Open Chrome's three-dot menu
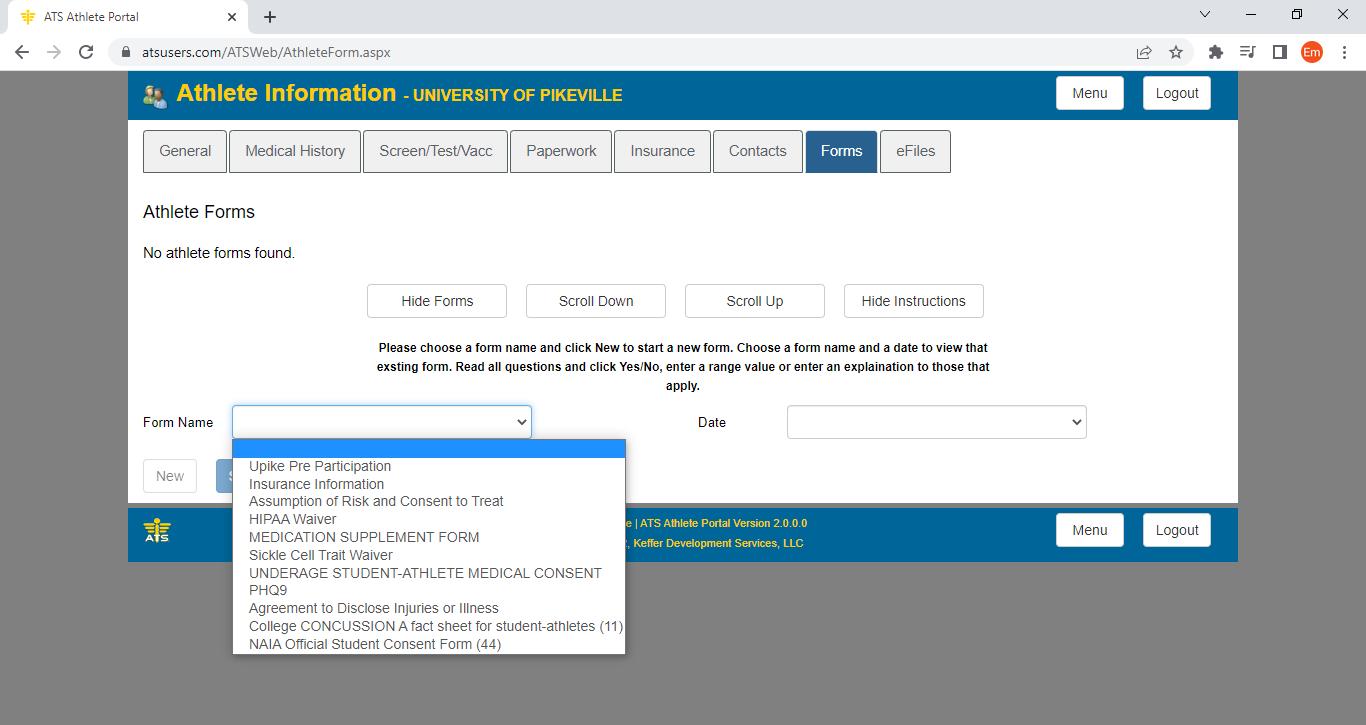 coord(1343,52)
